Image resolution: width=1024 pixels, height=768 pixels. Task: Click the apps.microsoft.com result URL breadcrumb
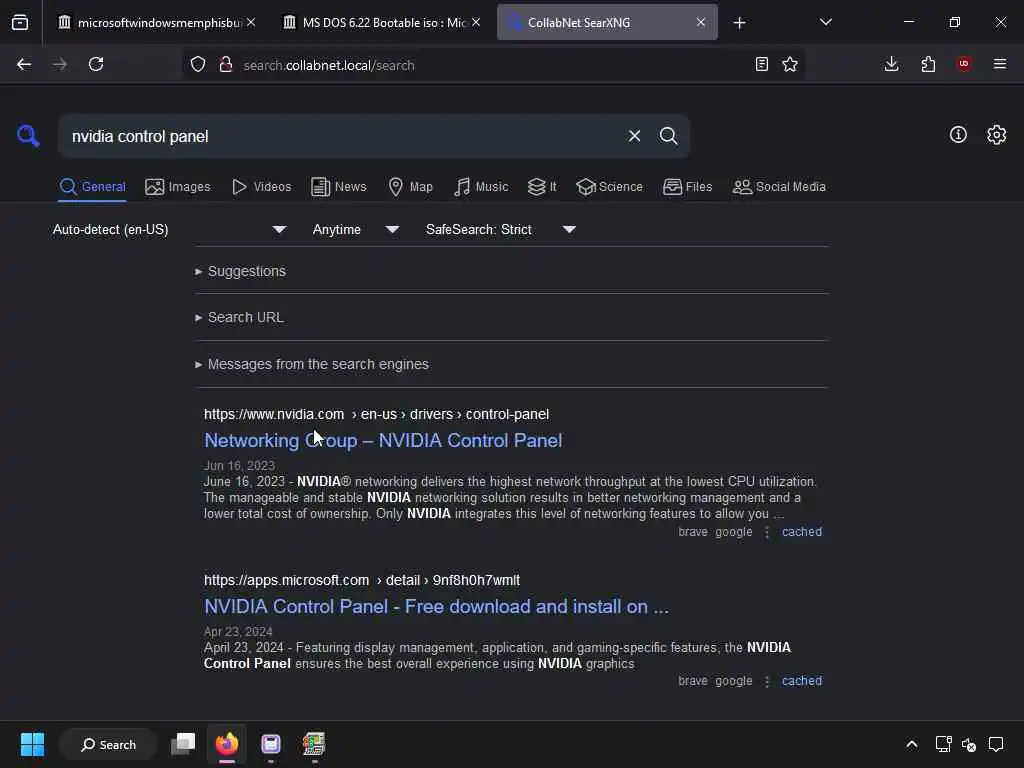pyautogui.click(x=362, y=580)
